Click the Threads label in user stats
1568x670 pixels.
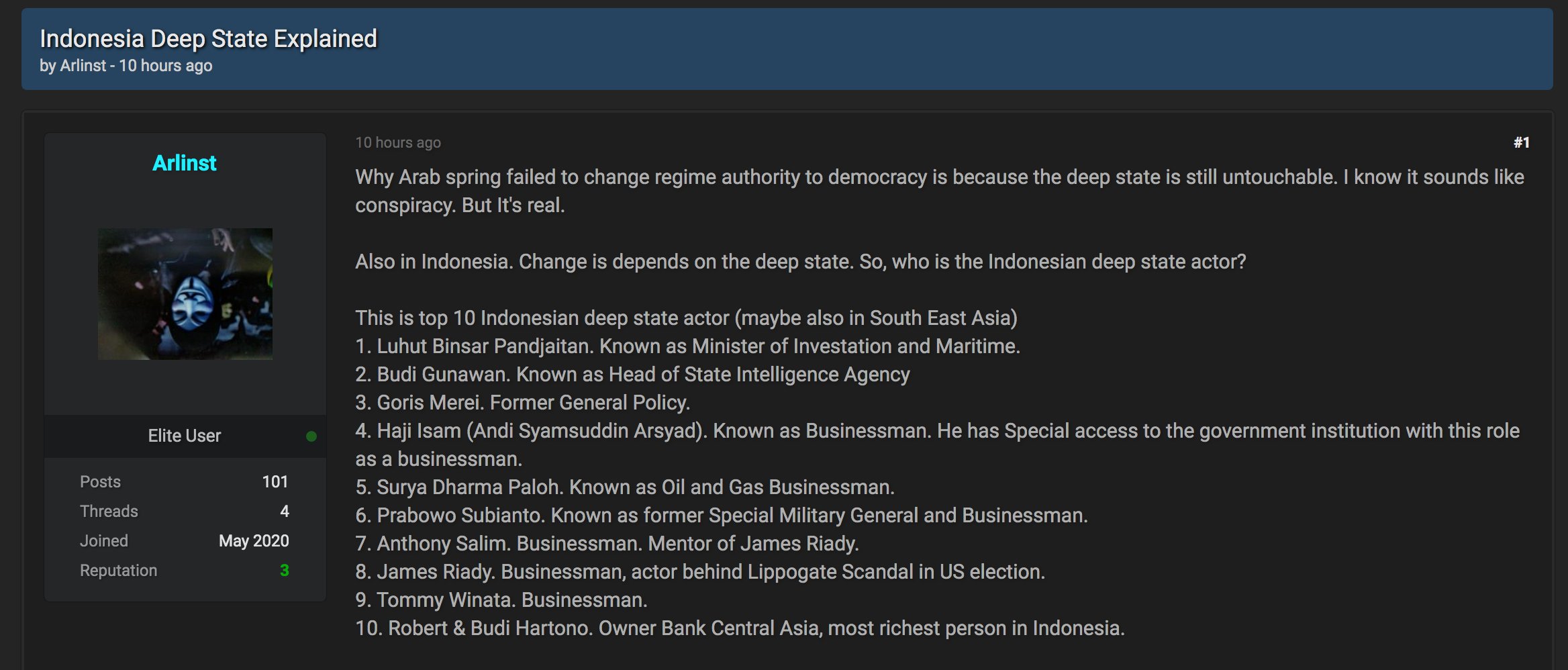point(109,512)
